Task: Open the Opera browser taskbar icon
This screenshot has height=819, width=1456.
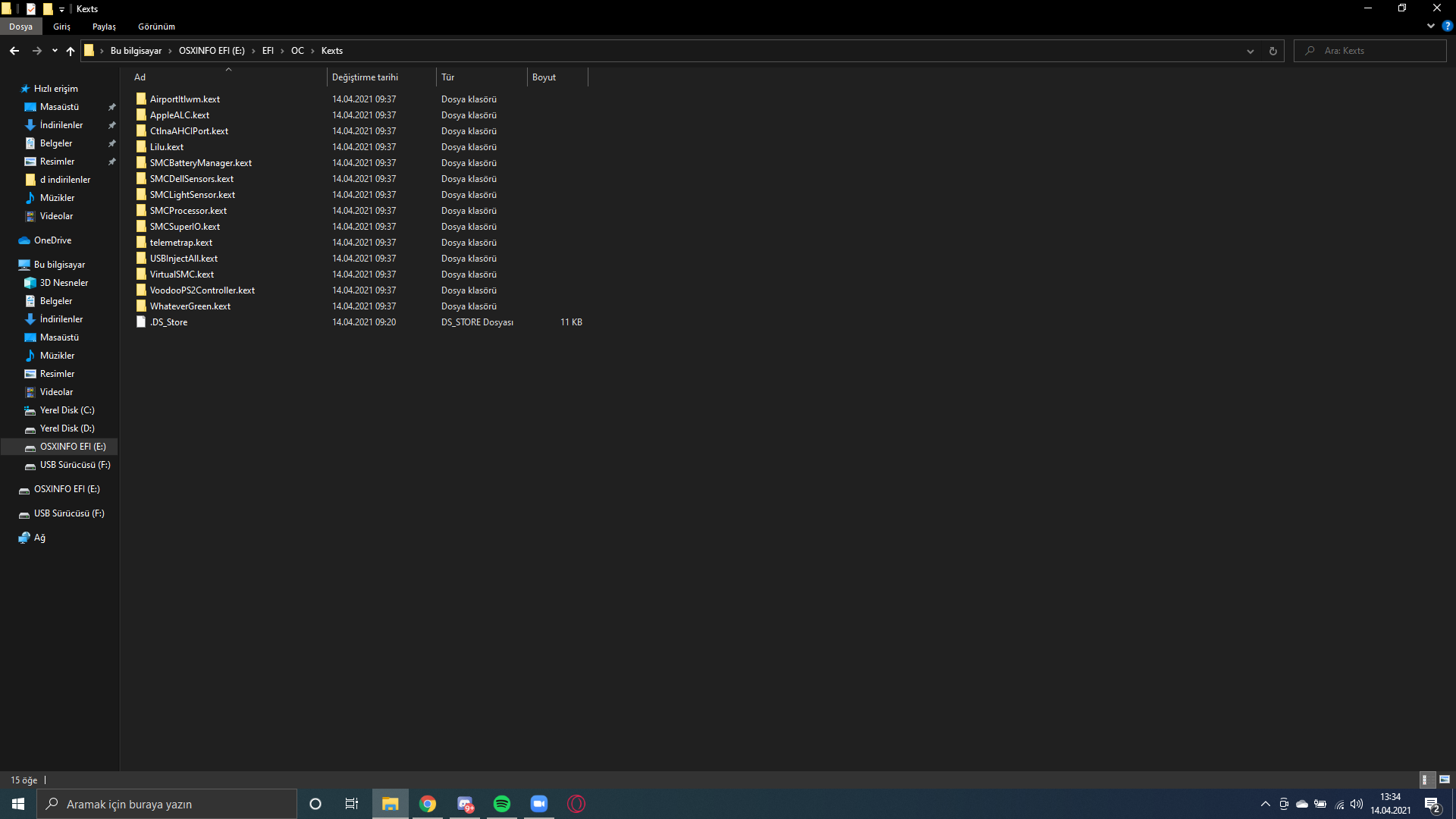Action: [x=576, y=804]
